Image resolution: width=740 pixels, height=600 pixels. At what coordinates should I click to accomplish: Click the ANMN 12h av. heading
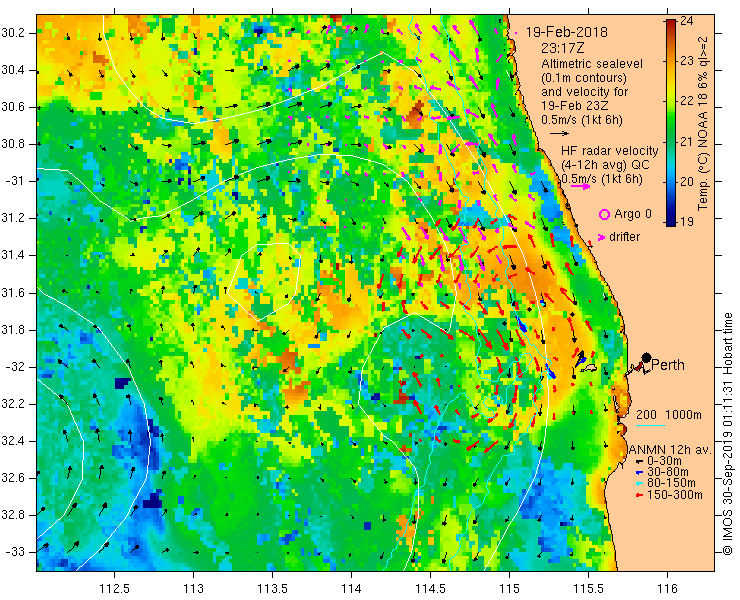coord(670,450)
